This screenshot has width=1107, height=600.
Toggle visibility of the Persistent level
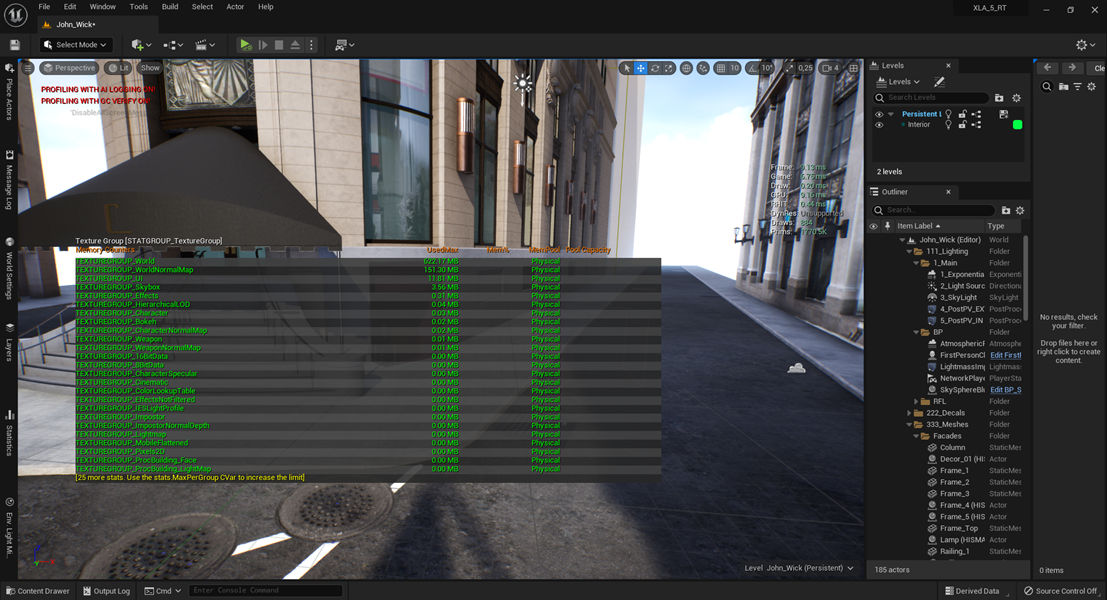(x=879, y=114)
